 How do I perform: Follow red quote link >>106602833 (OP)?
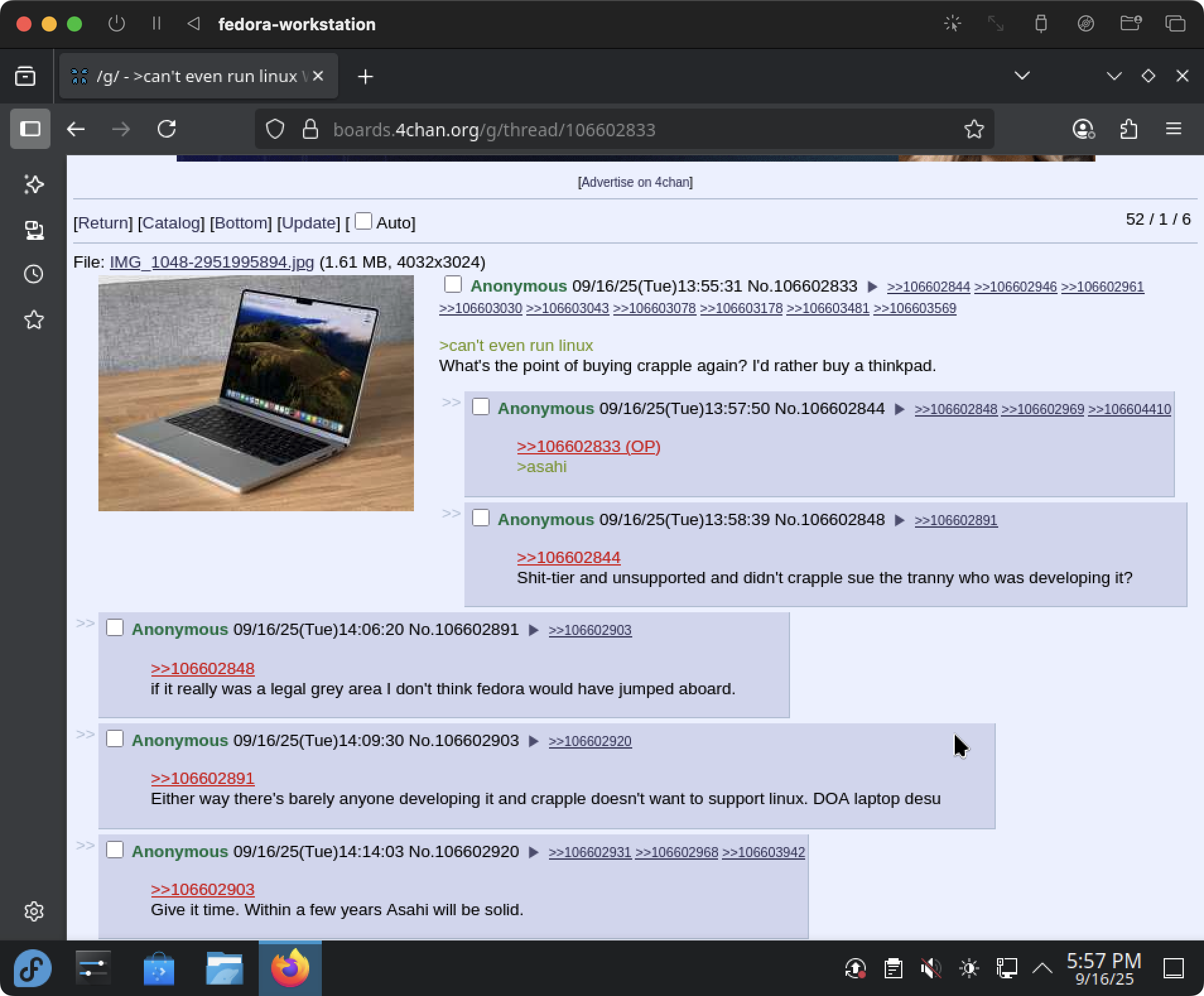pos(589,446)
